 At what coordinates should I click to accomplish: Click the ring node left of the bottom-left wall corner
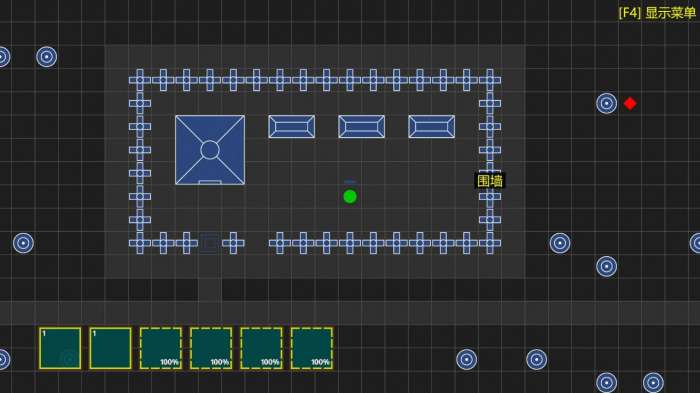pos(23,243)
